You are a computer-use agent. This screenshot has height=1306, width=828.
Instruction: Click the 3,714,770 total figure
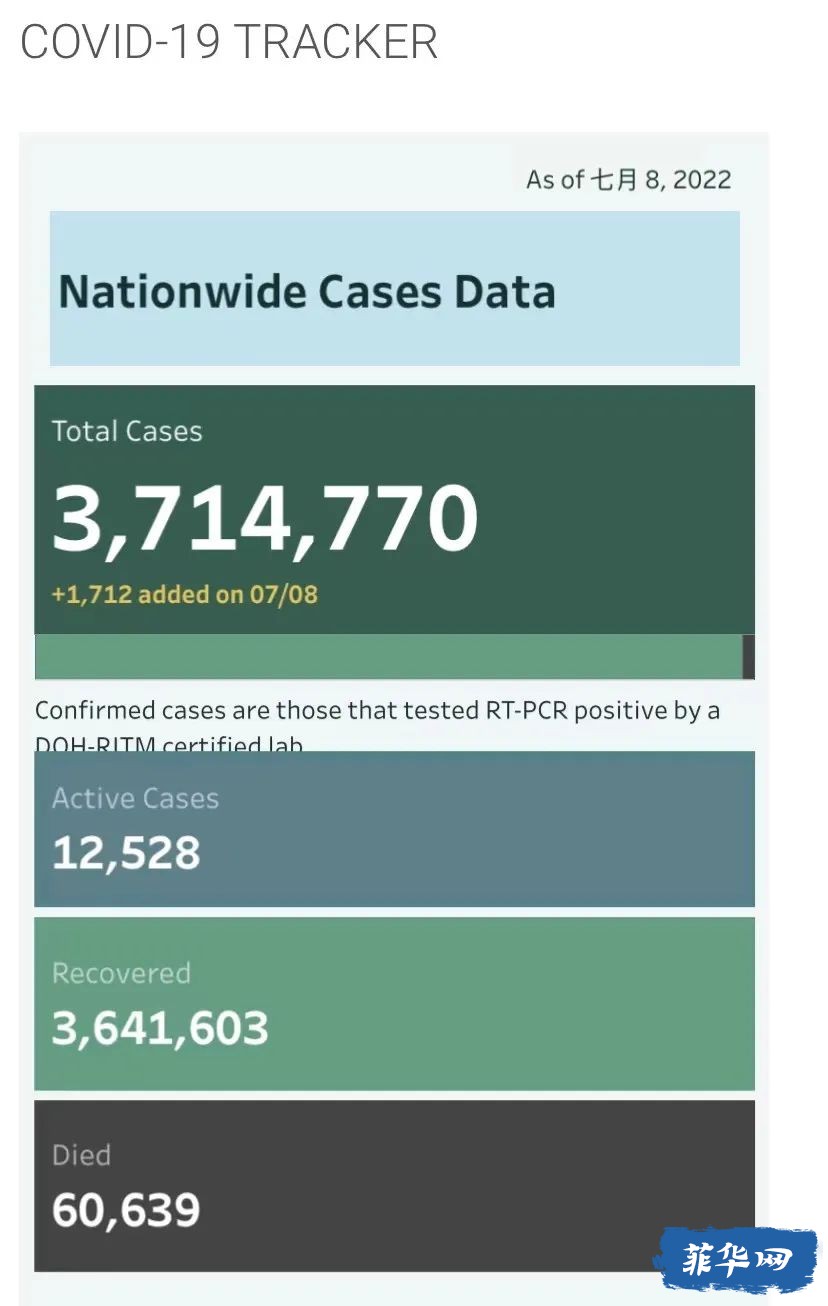pyautogui.click(x=265, y=520)
